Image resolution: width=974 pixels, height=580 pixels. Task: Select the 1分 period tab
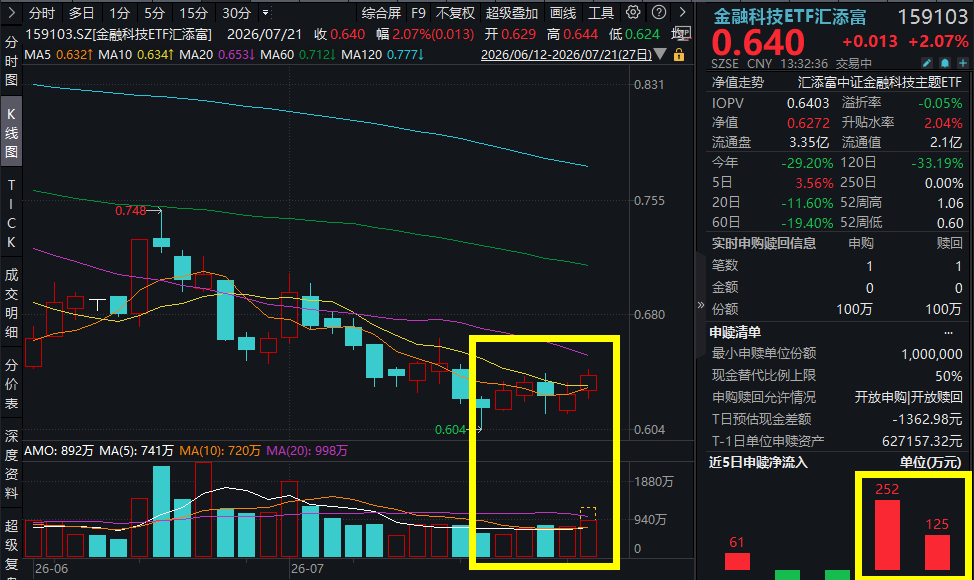(x=119, y=13)
